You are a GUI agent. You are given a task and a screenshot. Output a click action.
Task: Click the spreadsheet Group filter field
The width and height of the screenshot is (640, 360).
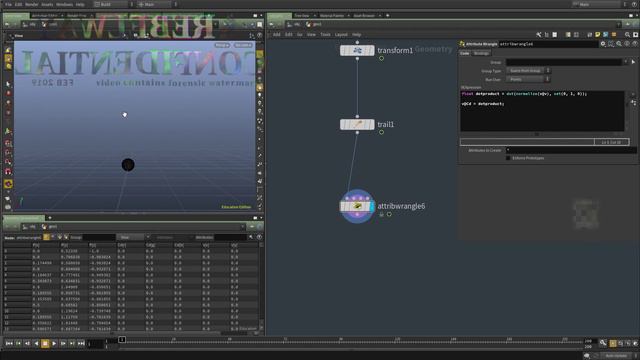point(99,237)
